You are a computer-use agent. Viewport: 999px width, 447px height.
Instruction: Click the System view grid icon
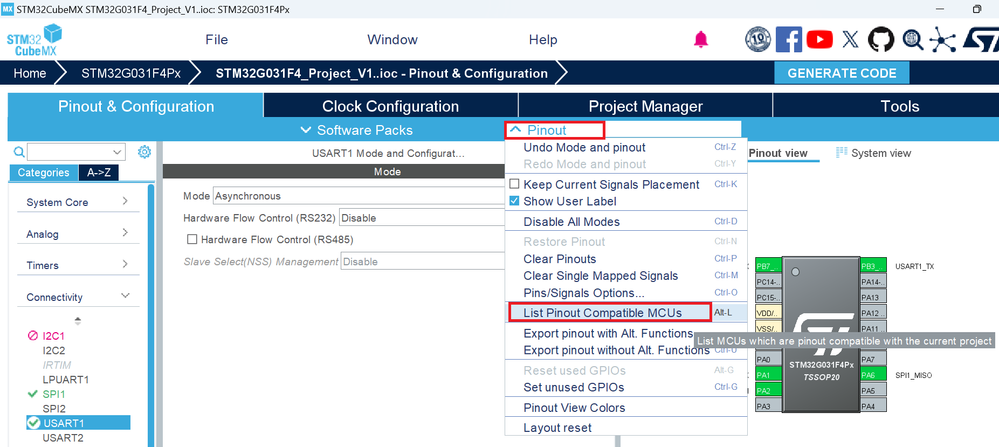[841, 153]
